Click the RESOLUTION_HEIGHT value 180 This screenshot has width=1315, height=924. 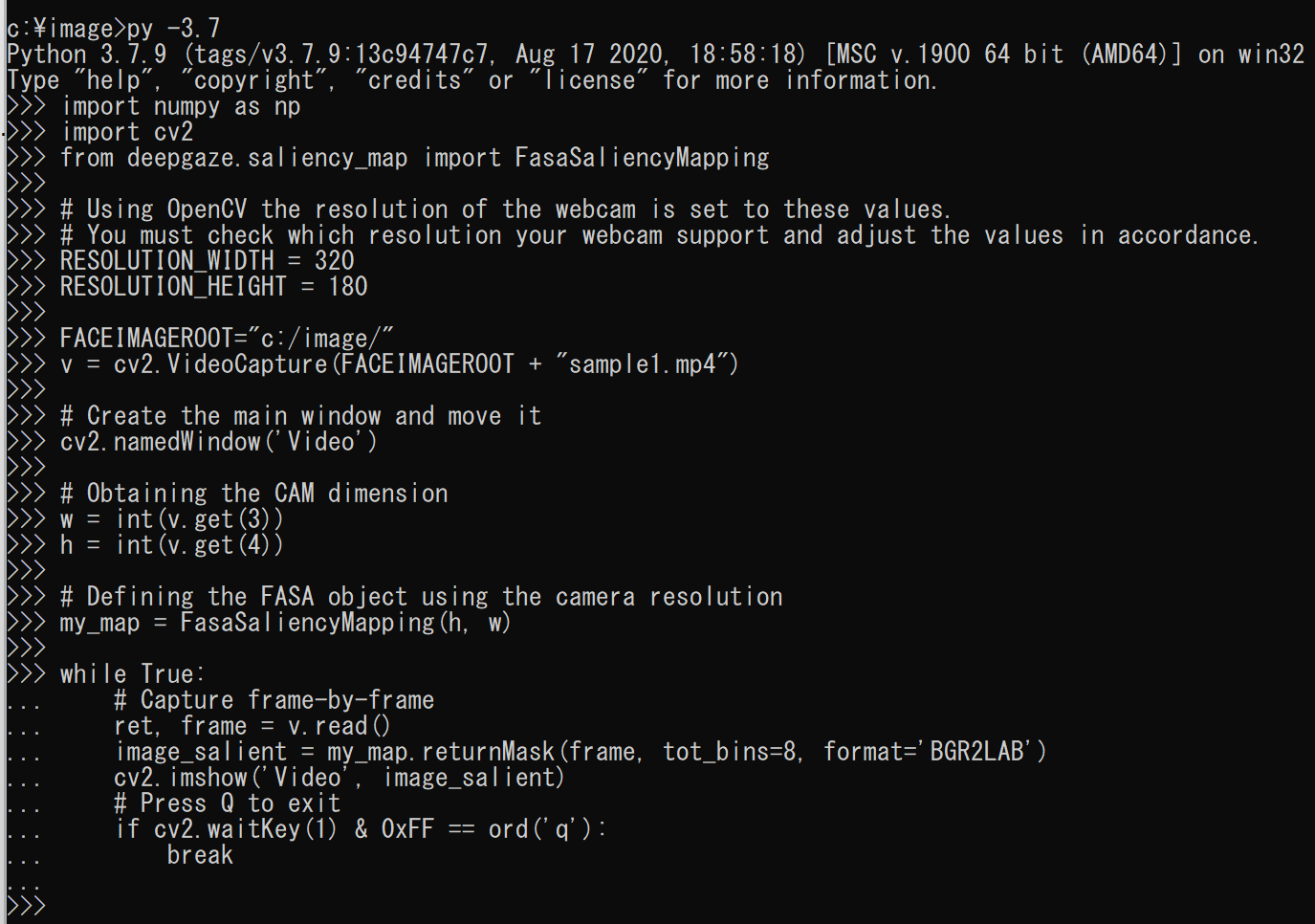347,287
